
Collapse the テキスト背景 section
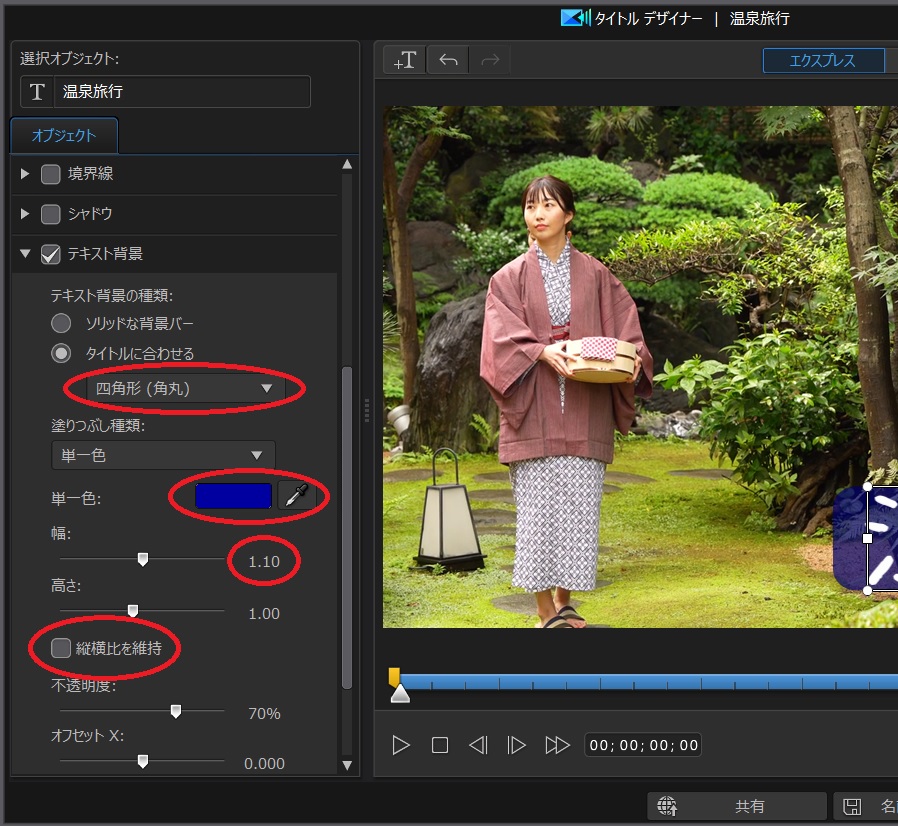click(25, 253)
